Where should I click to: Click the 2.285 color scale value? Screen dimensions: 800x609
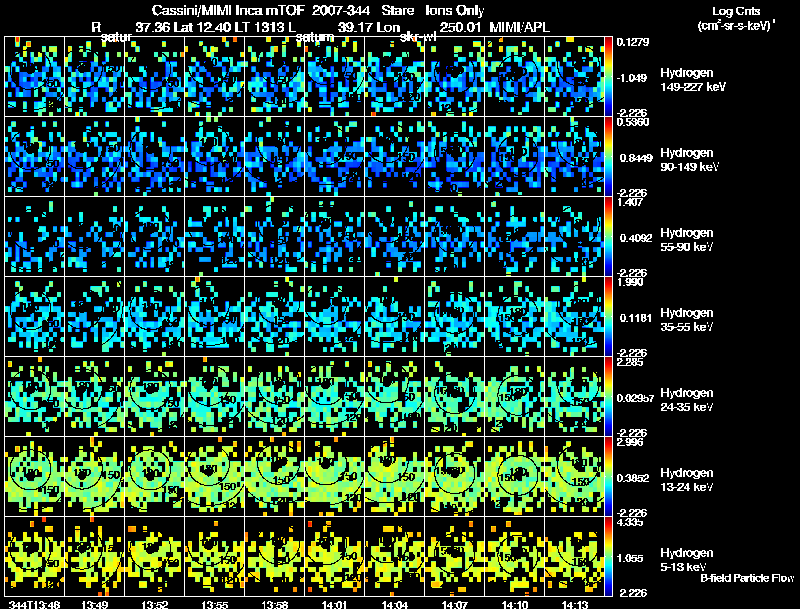630,363
